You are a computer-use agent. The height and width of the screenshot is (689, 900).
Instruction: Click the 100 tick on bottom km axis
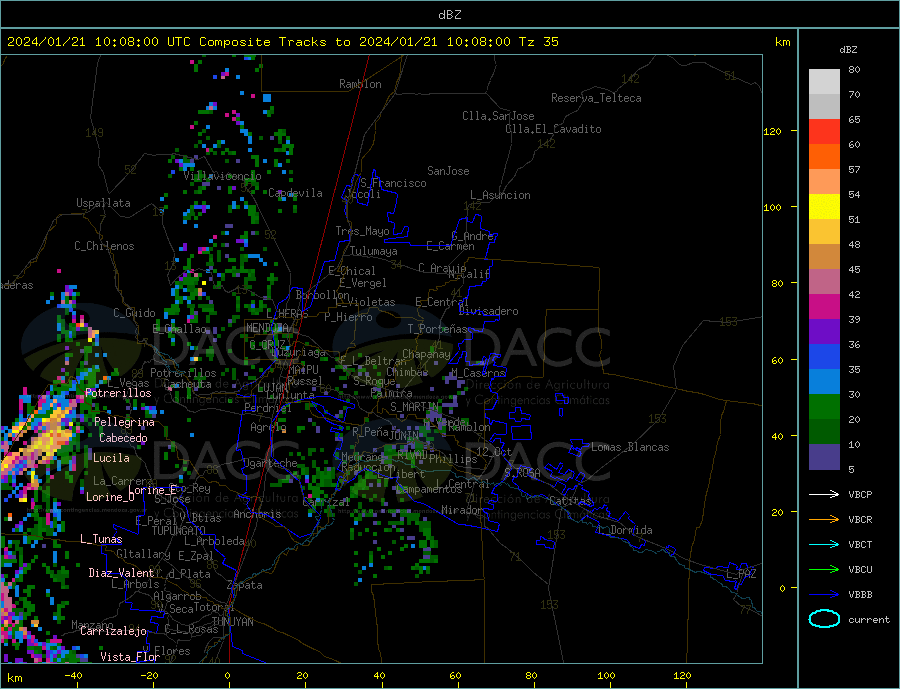(x=607, y=676)
